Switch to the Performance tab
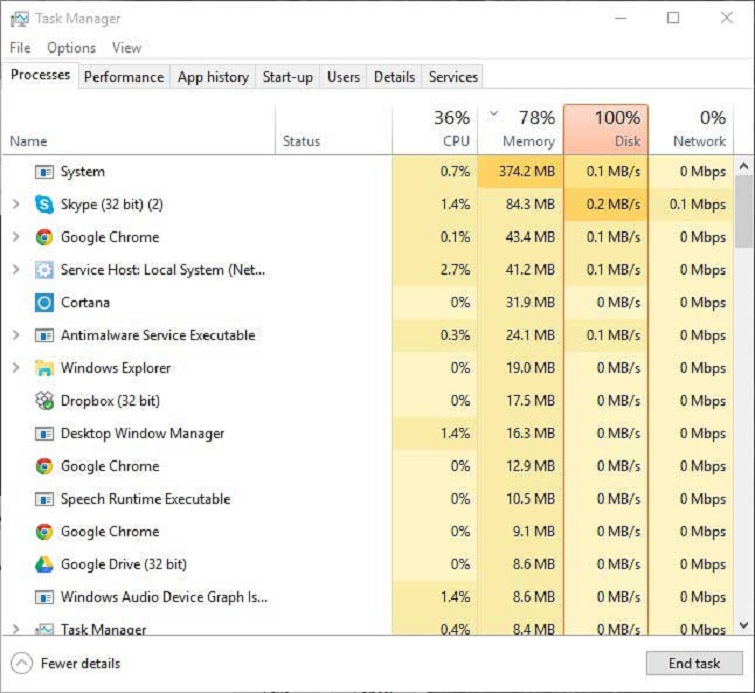The width and height of the screenshot is (755, 693). point(123,77)
